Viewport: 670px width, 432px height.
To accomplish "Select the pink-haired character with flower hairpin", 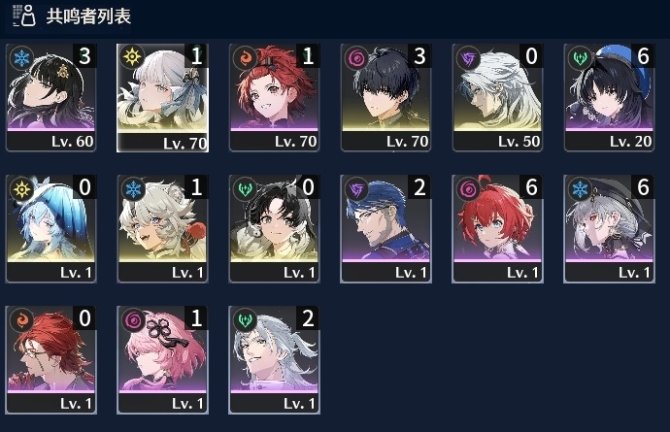I will (x=162, y=360).
